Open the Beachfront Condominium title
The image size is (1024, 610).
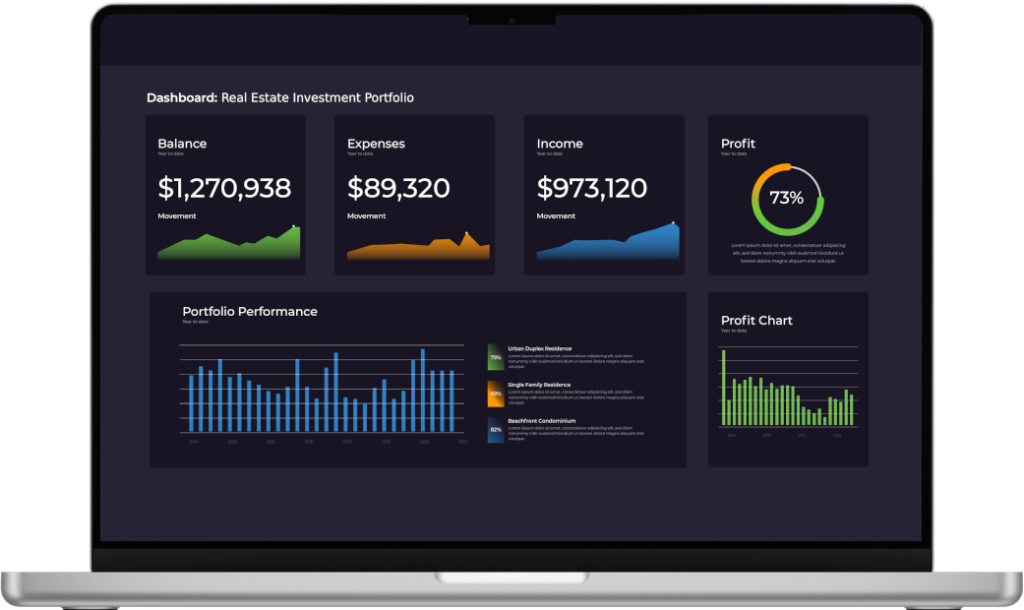[x=541, y=421]
